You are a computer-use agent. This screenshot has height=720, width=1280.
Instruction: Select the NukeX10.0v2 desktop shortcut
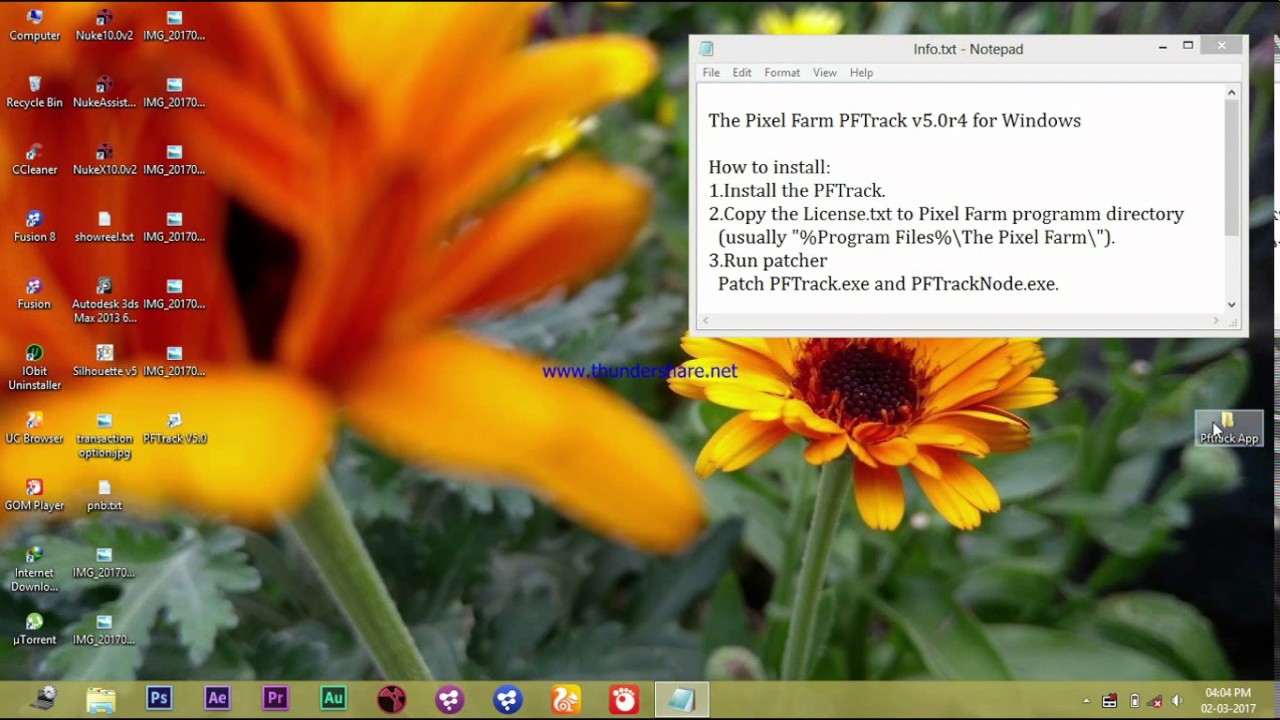coord(104,160)
